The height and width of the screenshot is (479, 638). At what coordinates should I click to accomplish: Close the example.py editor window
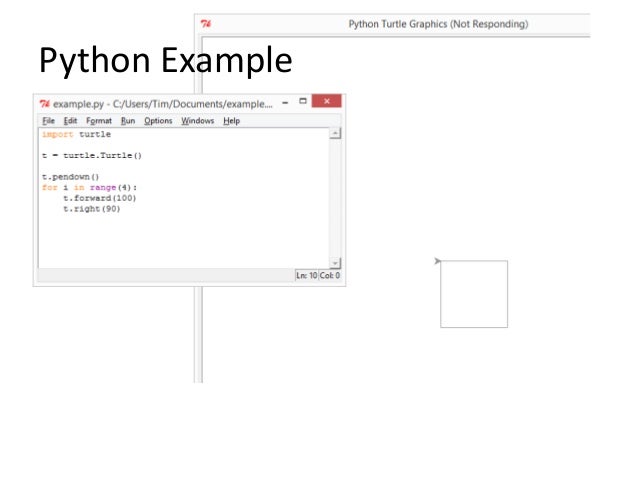[326, 101]
